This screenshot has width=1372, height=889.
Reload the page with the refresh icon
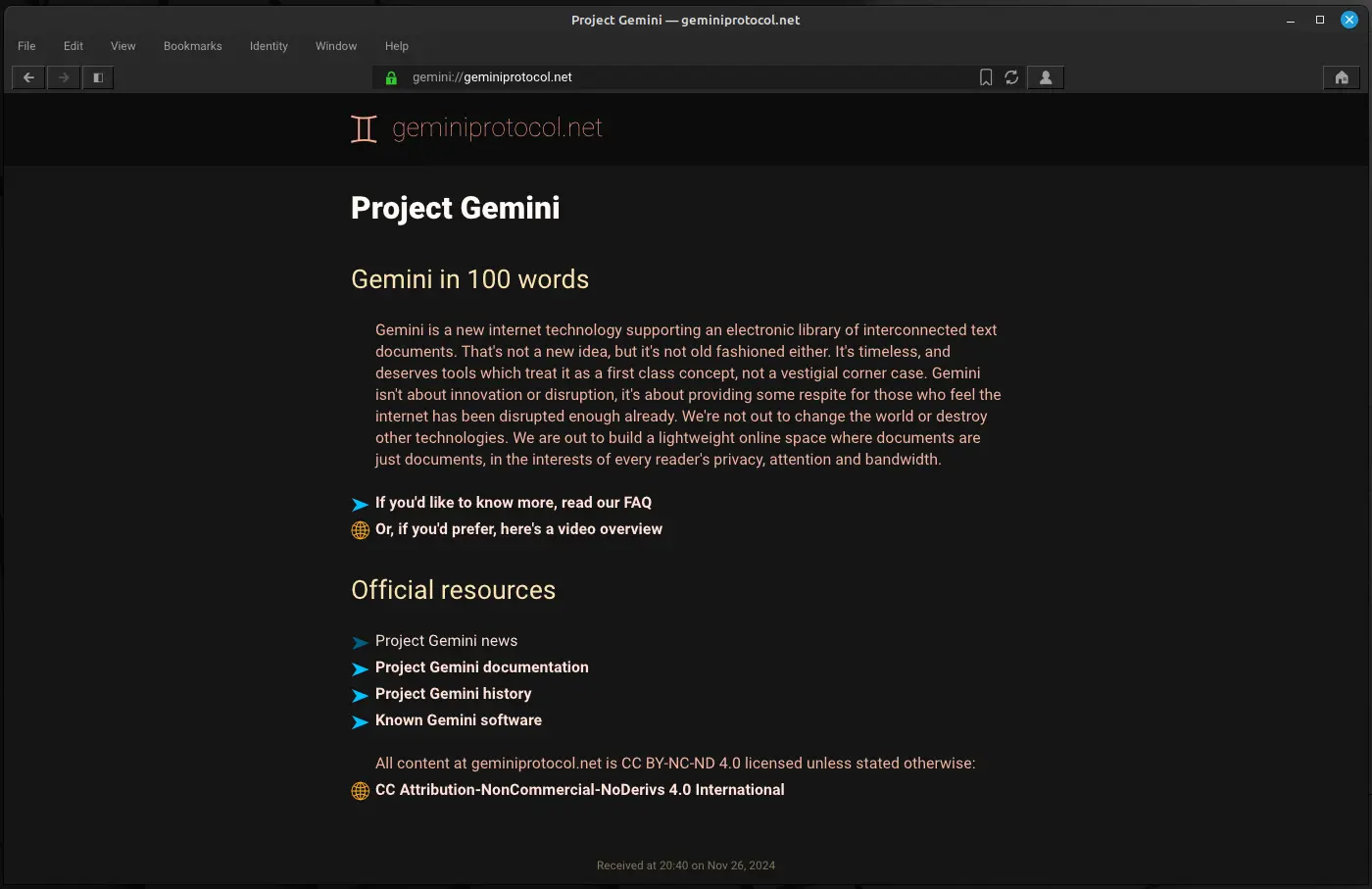point(1011,77)
